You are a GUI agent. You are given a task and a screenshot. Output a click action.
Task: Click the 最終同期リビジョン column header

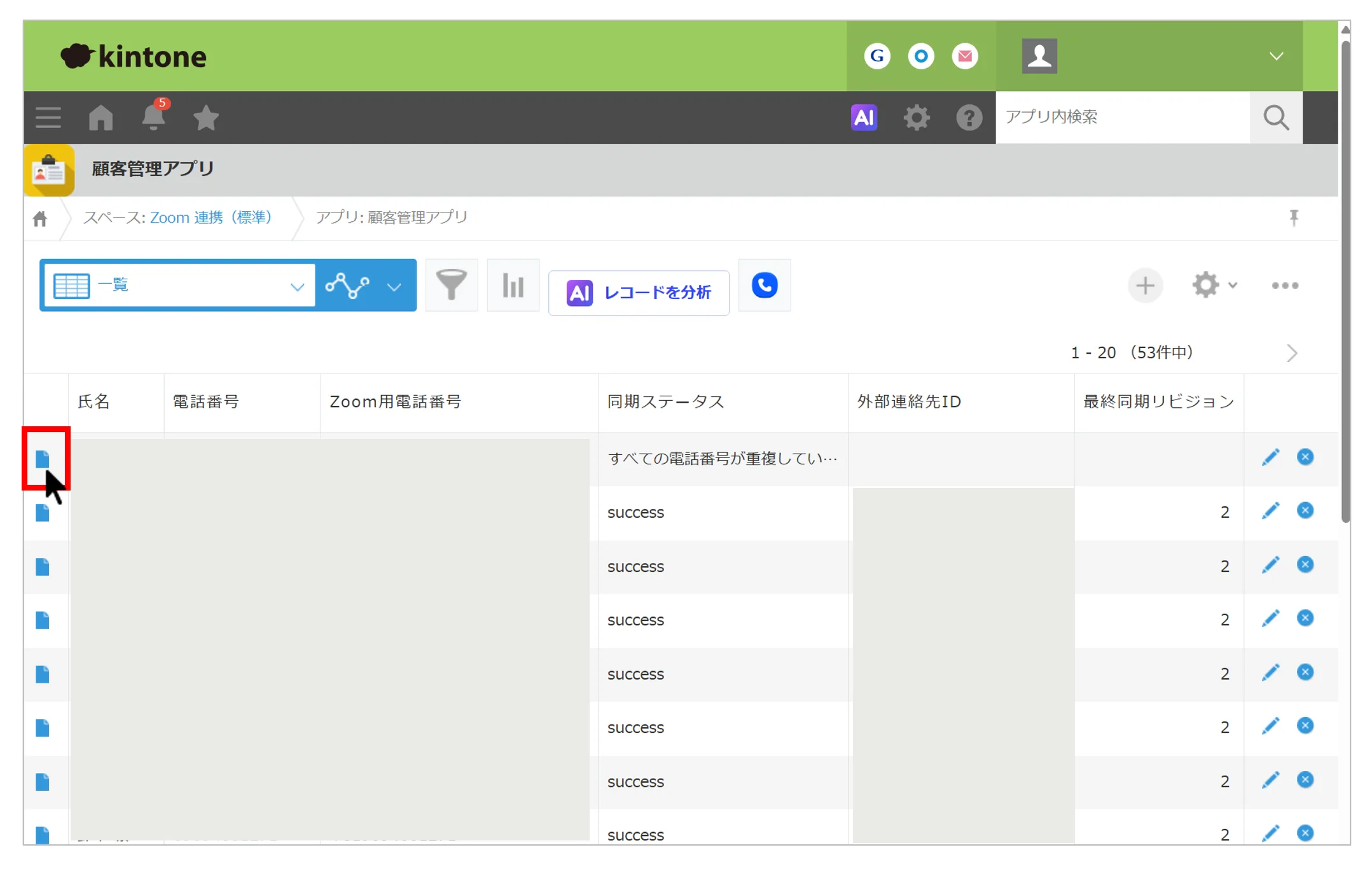point(1158,401)
